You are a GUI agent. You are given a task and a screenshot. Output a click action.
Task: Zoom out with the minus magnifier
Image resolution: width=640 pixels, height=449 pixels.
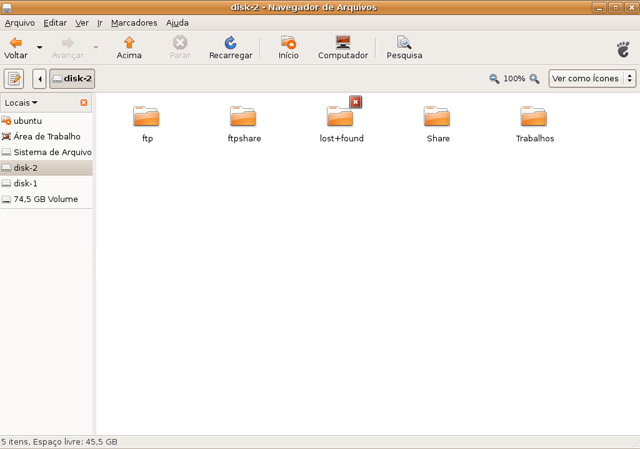click(x=494, y=78)
